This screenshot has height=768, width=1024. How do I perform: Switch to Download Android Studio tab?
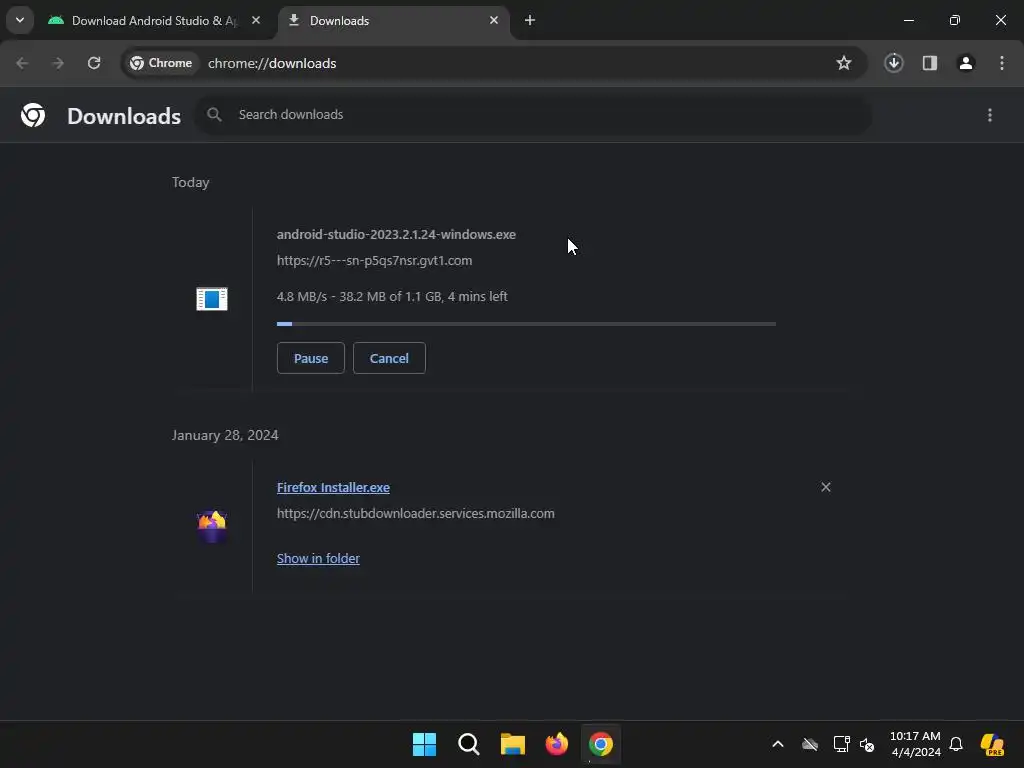tap(154, 21)
